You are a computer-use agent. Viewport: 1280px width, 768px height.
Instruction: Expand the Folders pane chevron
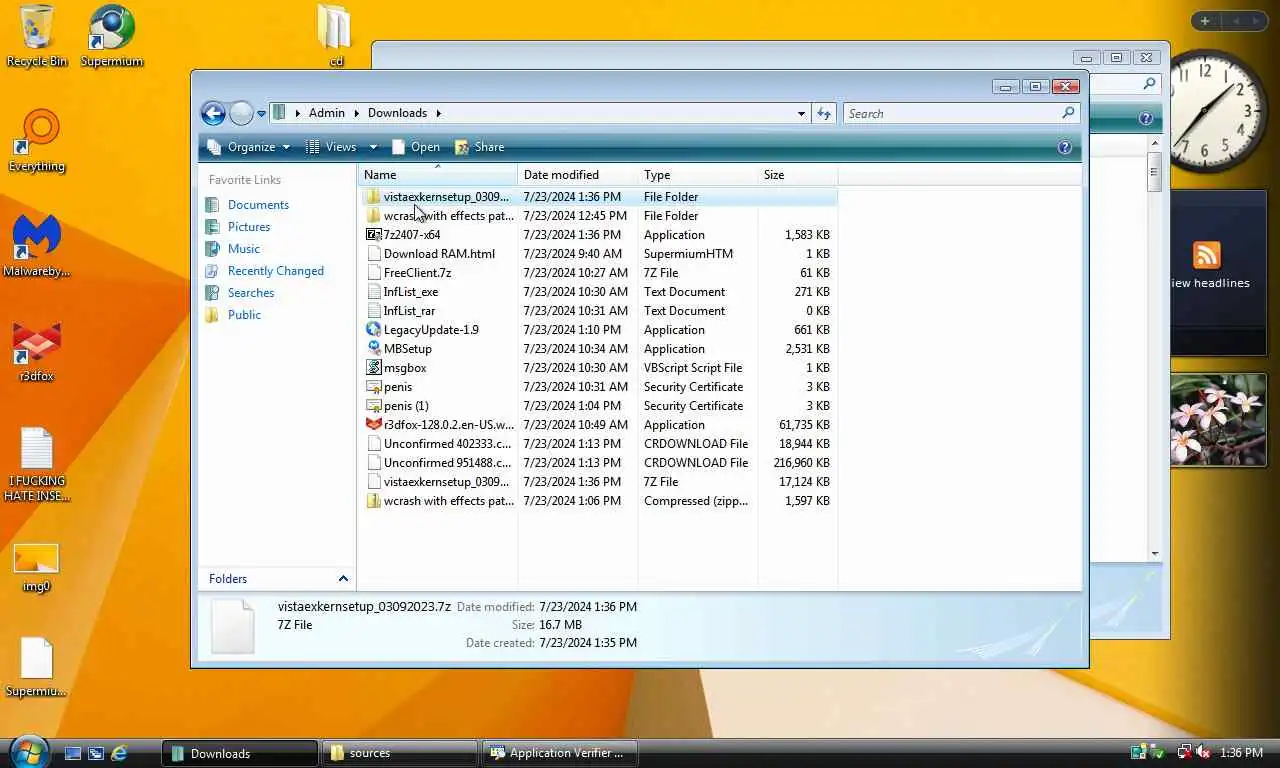click(343, 579)
